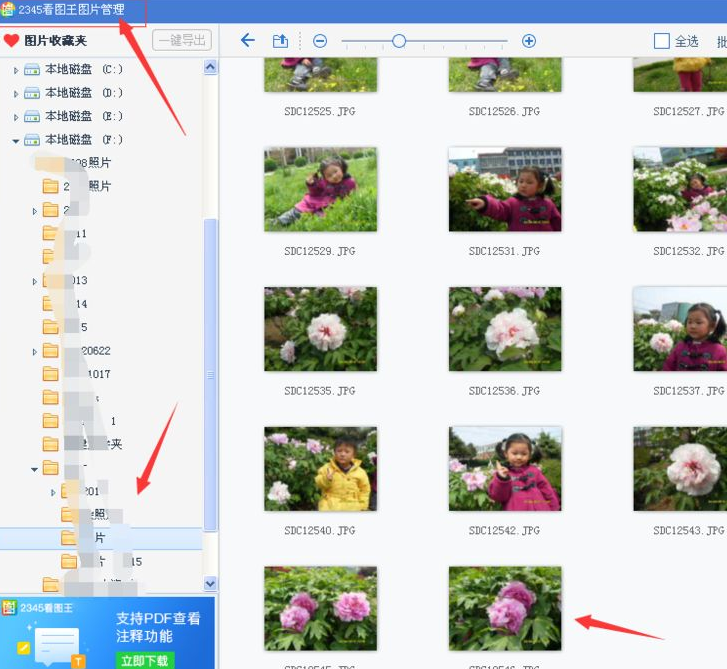Select the local disk C: drive icon
Viewport: 727px width, 669px height.
pyautogui.click(x=32, y=70)
